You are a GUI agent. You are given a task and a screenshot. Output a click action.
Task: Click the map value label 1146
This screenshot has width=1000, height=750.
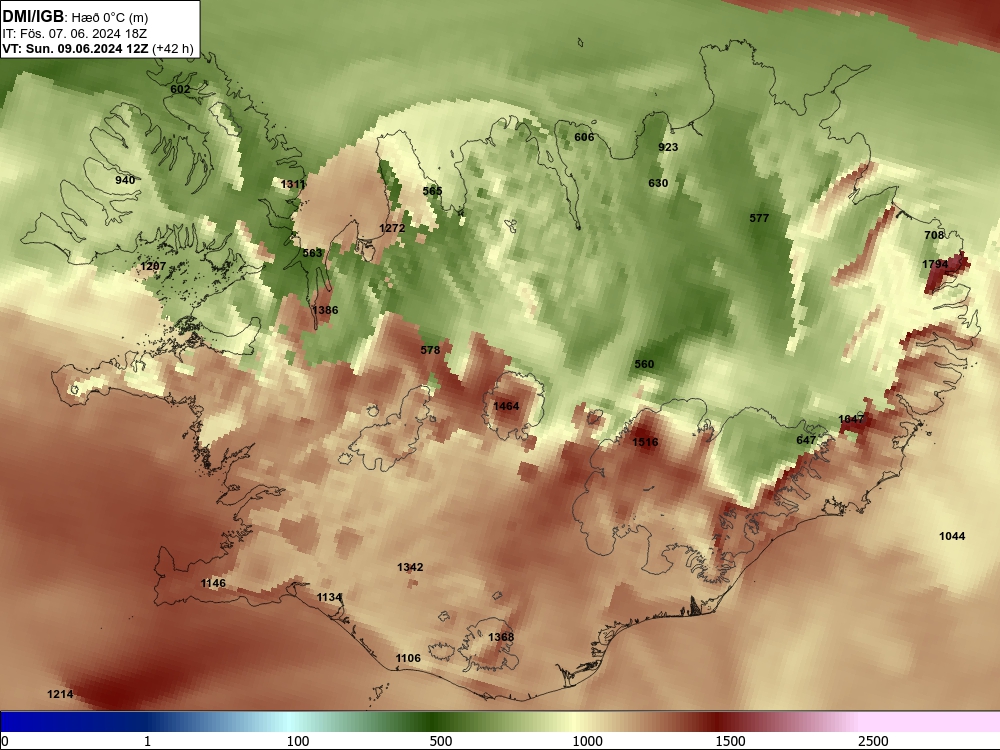click(213, 584)
